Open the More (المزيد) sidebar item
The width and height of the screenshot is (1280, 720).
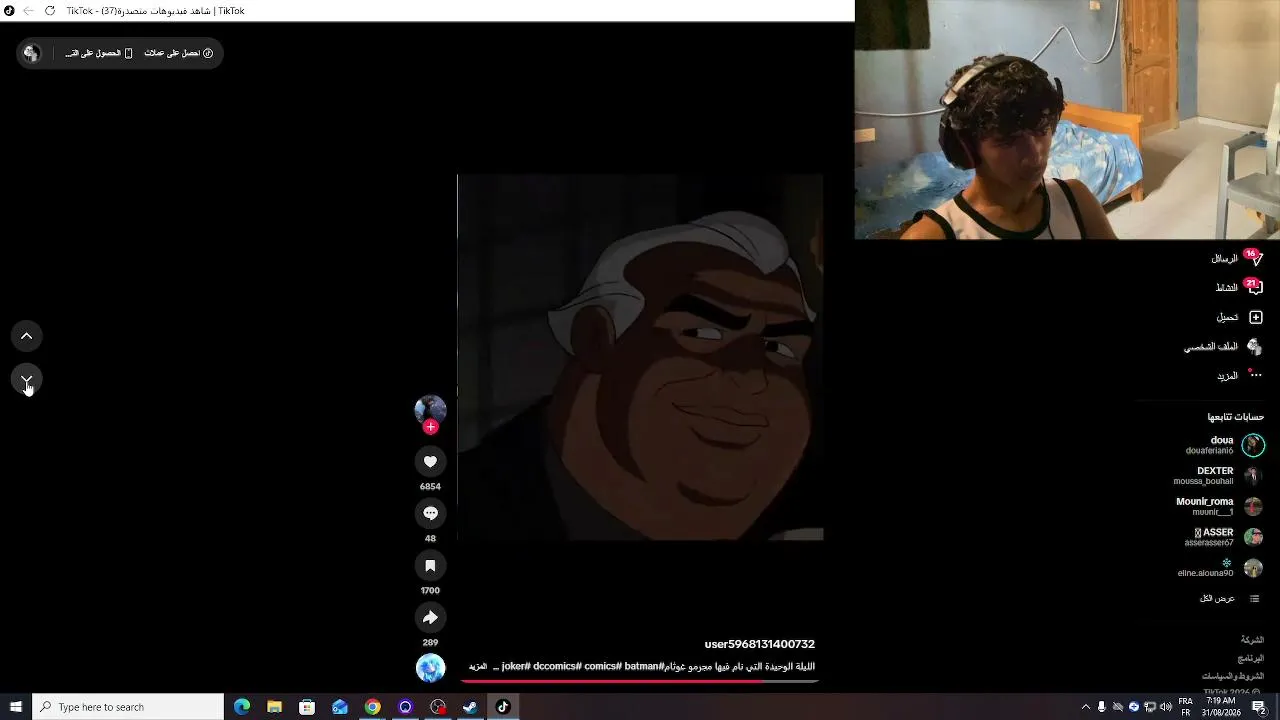1239,376
